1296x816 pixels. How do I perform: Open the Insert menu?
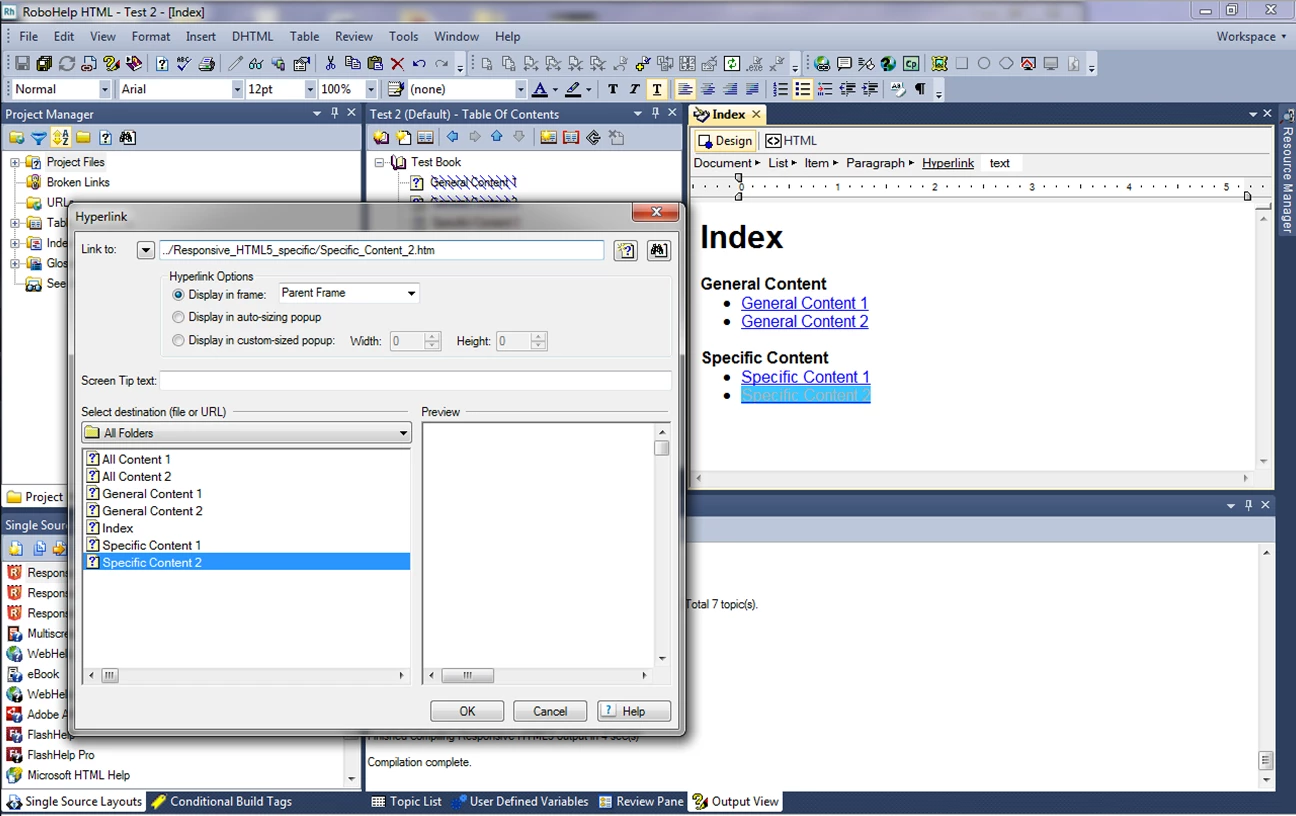point(201,36)
